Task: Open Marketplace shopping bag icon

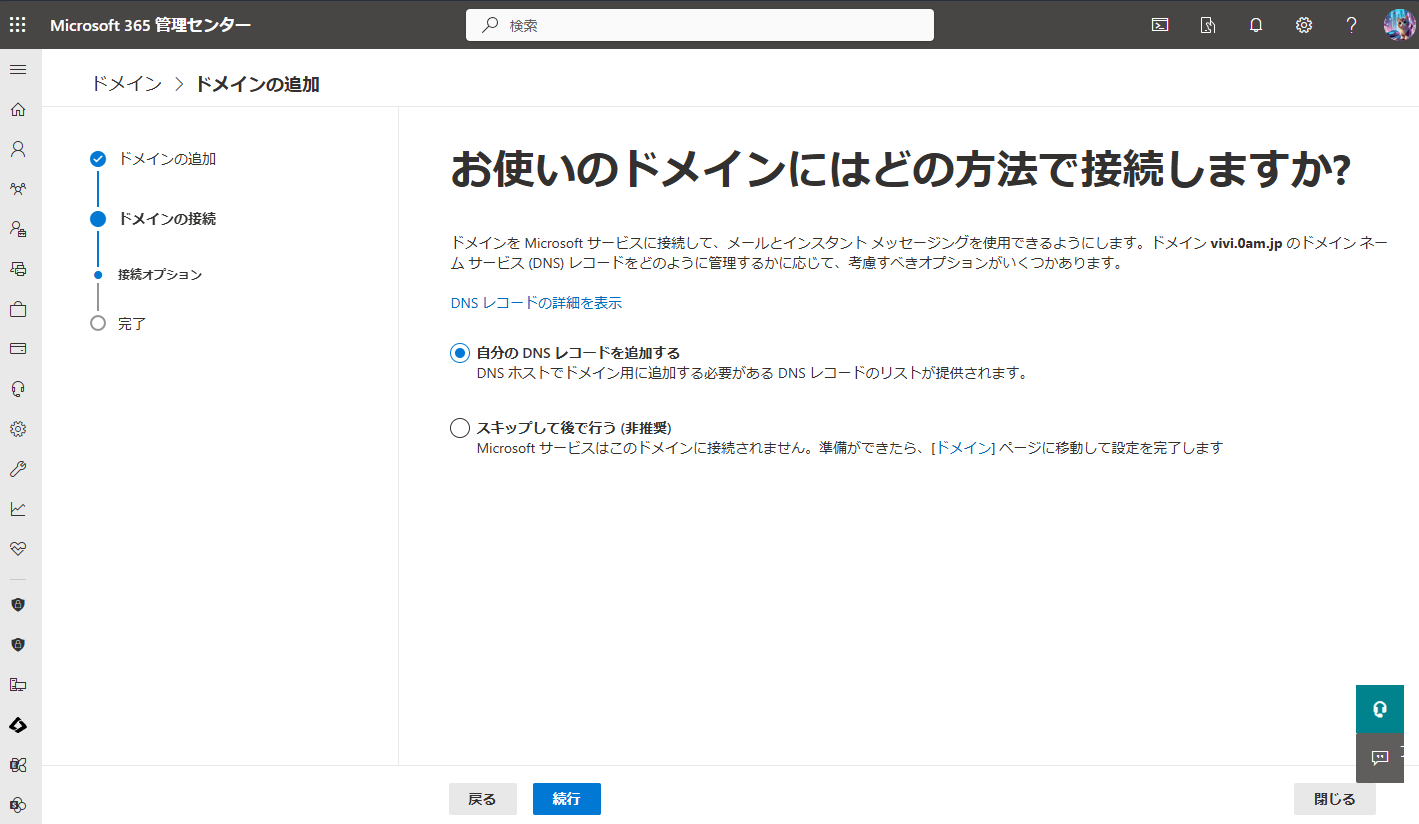Action: (x=18, y=309)
